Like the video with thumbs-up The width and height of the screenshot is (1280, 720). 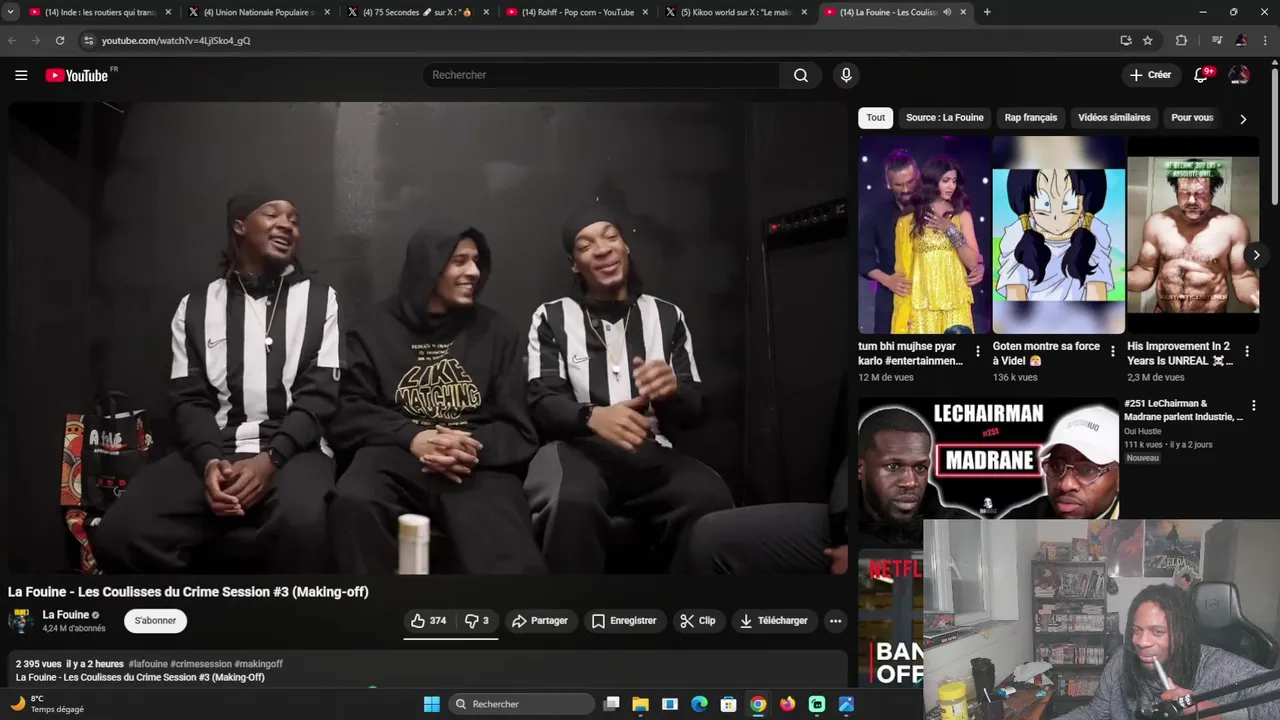click(x=429, y=621)
